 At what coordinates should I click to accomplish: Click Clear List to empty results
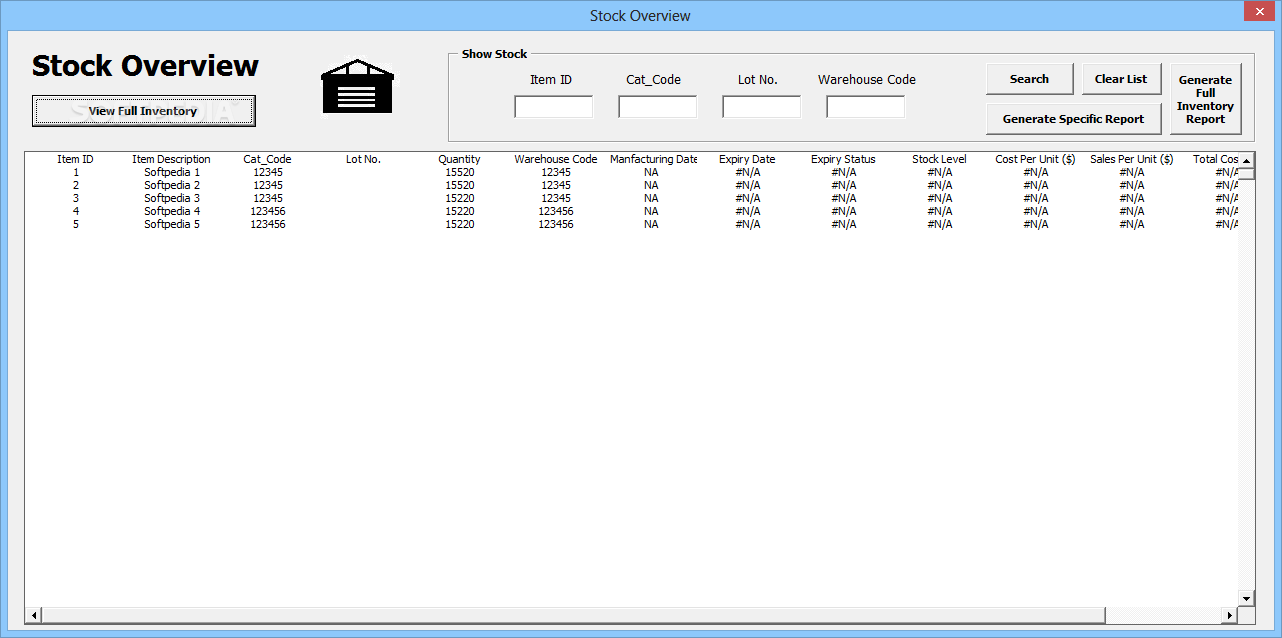point(1121,78)
